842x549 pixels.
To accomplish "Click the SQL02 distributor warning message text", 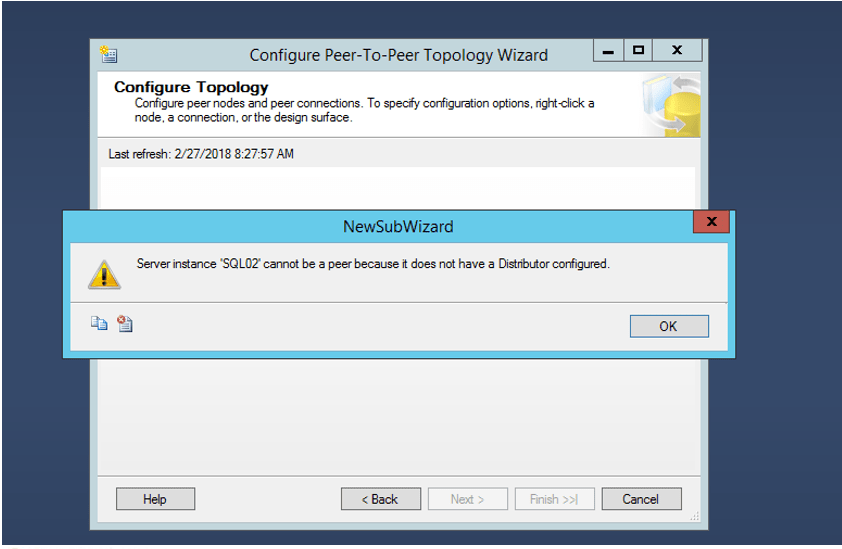I will tap(373, 264).
